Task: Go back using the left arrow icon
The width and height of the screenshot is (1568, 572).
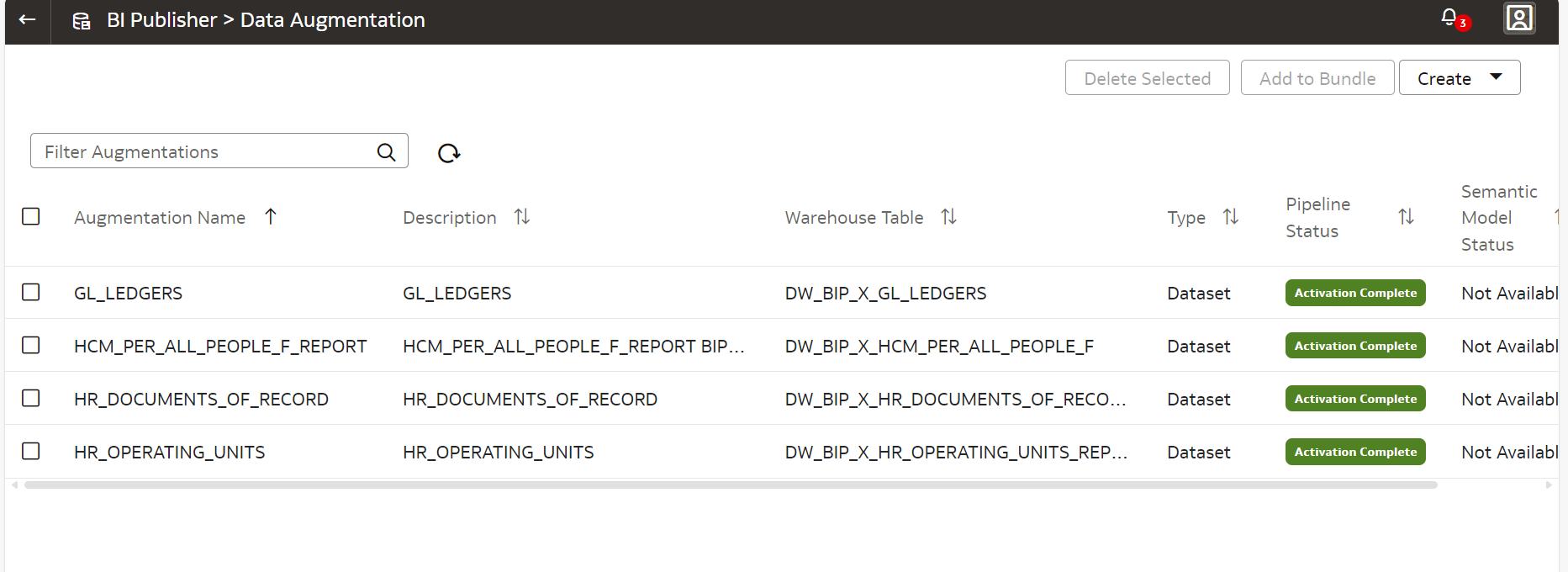Action: [27, 19]
